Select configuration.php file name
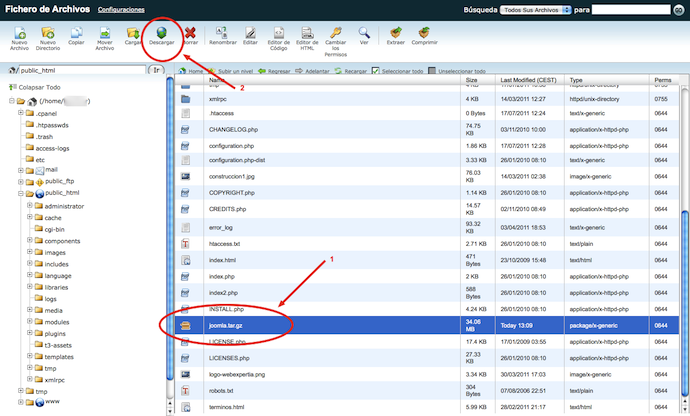 [x=231, y=146]
